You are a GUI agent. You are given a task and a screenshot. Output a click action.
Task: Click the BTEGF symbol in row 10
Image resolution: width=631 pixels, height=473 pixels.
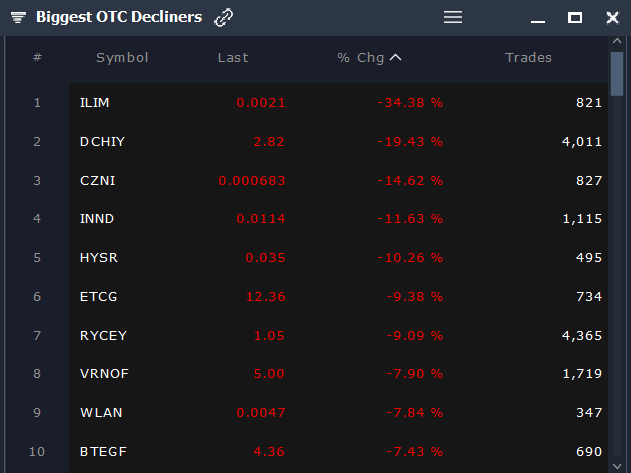pos(103,452)
